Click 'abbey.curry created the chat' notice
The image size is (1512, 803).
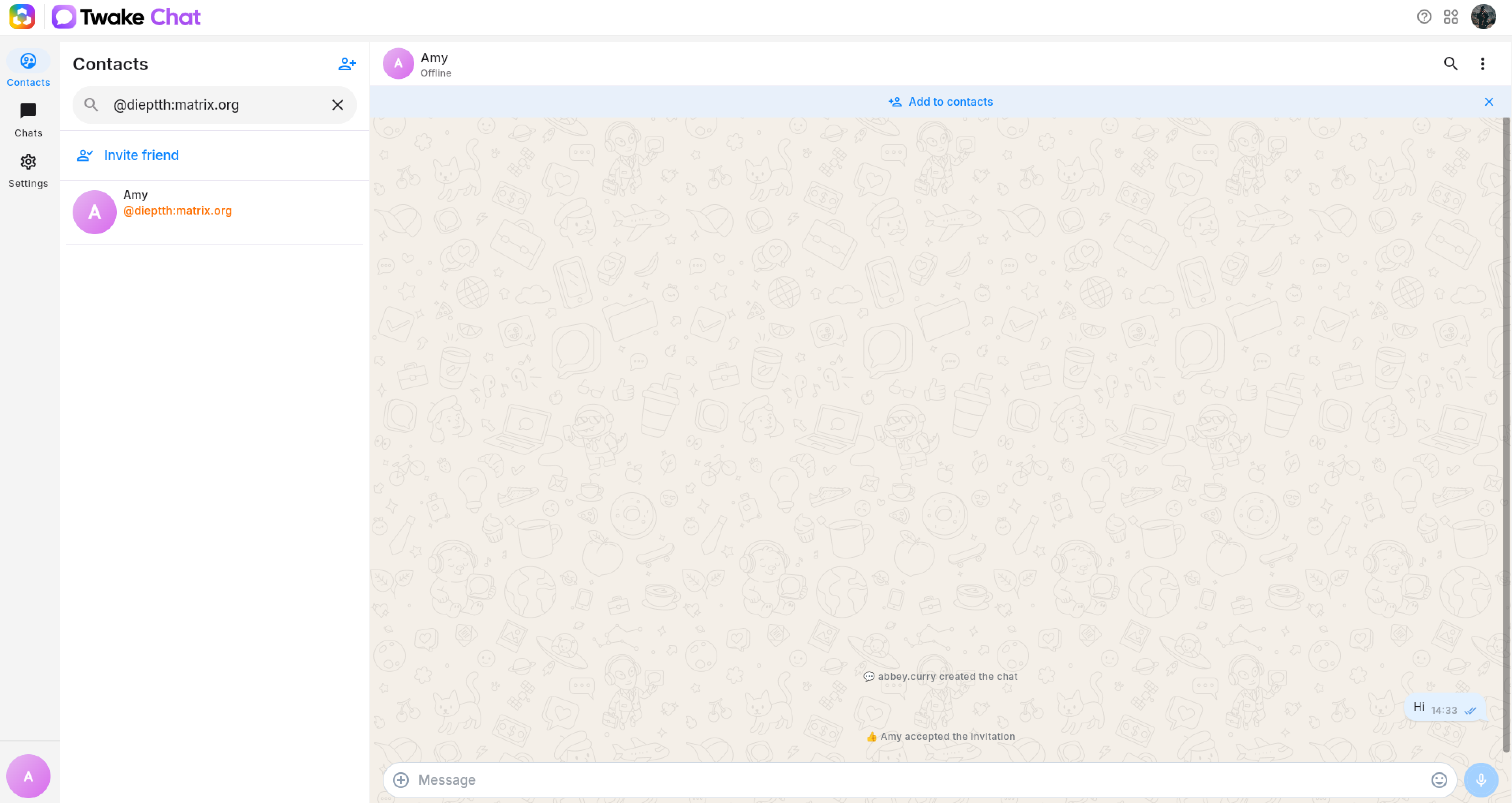940,676
